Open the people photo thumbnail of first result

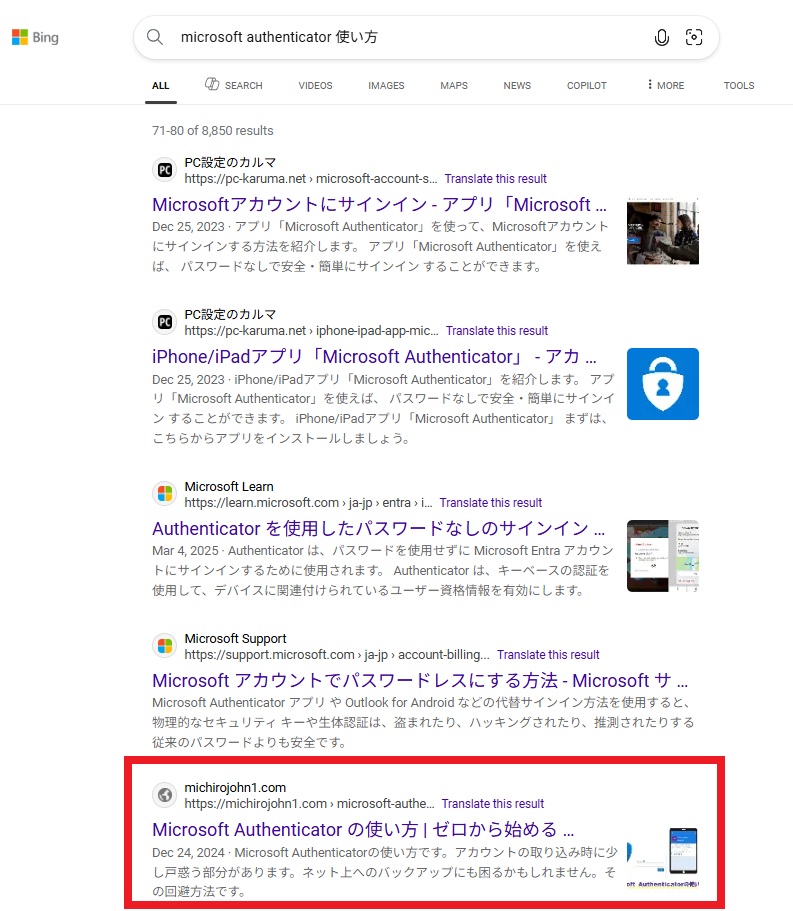pyautogui.click(x=663, y=231)
